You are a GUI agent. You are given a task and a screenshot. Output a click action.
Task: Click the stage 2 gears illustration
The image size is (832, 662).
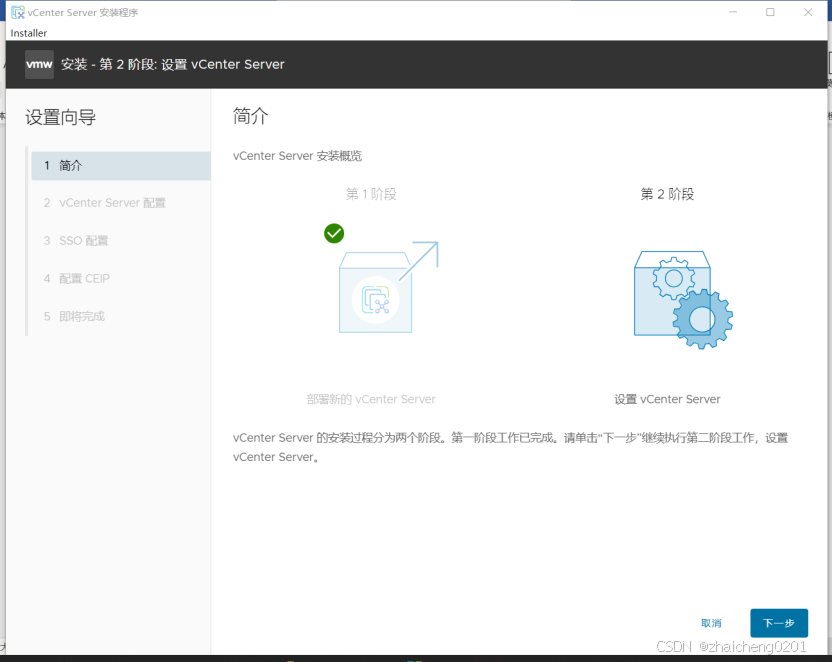(x=683, y=299)
